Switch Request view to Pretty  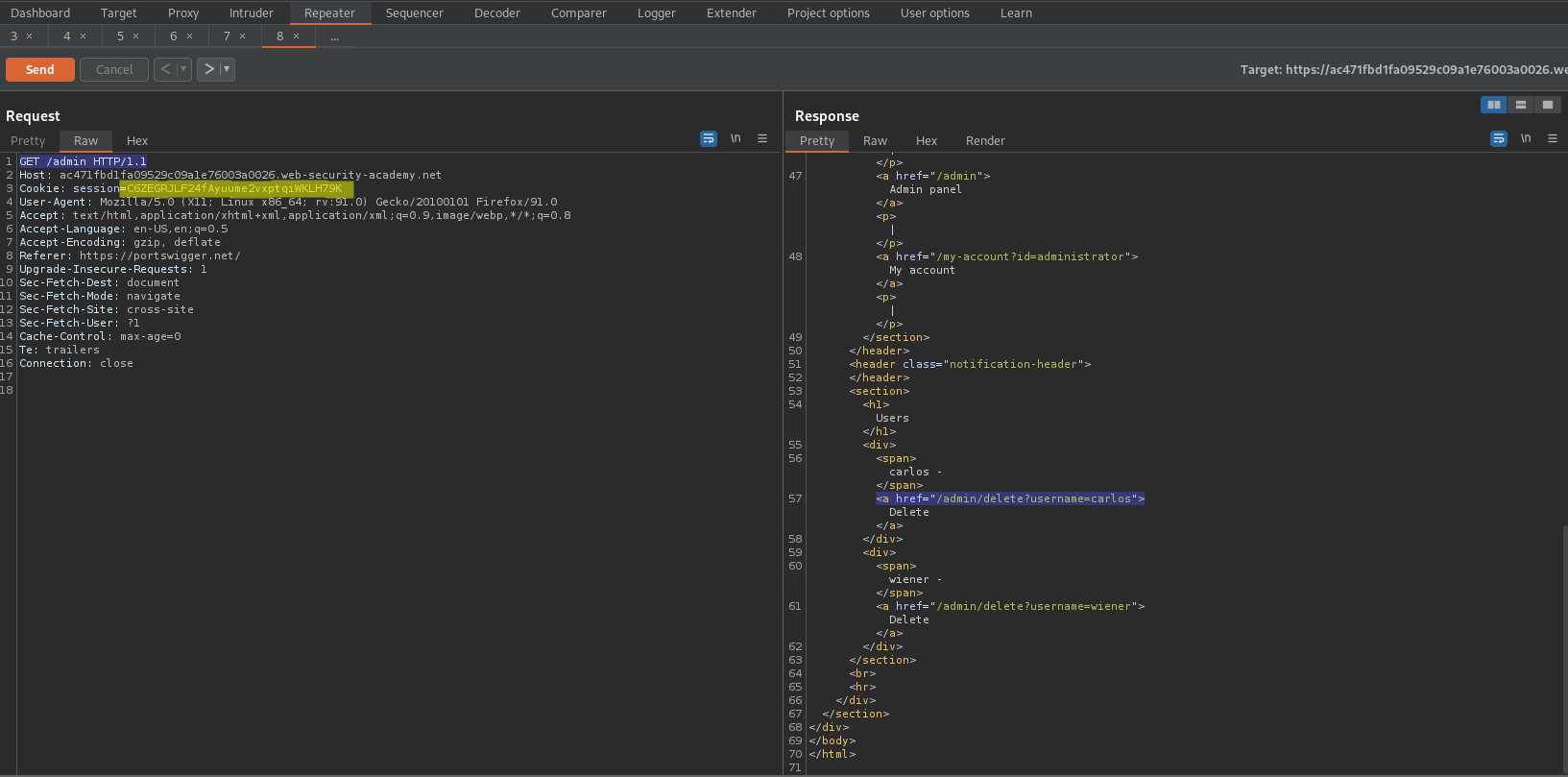28,140
